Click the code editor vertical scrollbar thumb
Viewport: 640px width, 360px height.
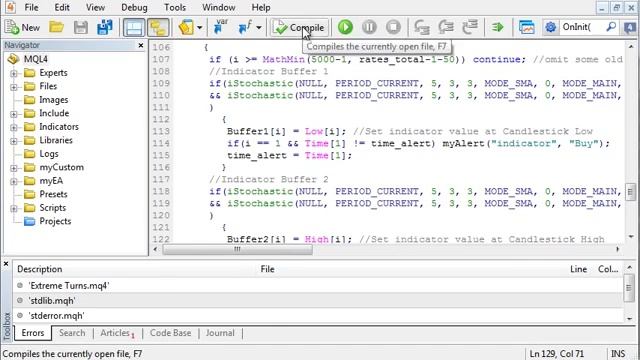pyautogui.click(x=631, y=191)
